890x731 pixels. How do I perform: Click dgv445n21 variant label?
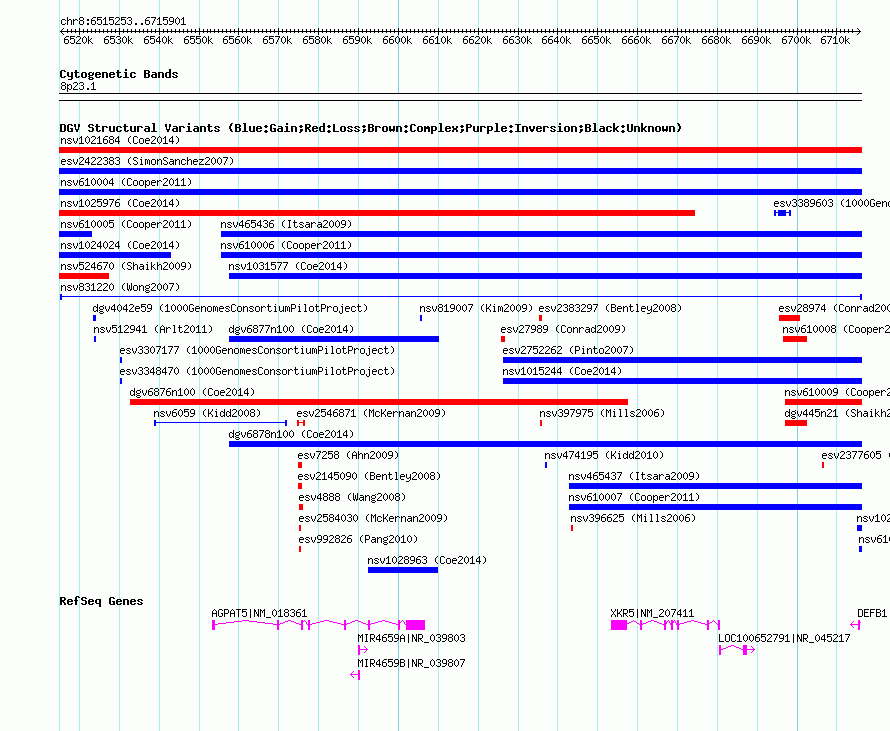(x=837, y=413)
